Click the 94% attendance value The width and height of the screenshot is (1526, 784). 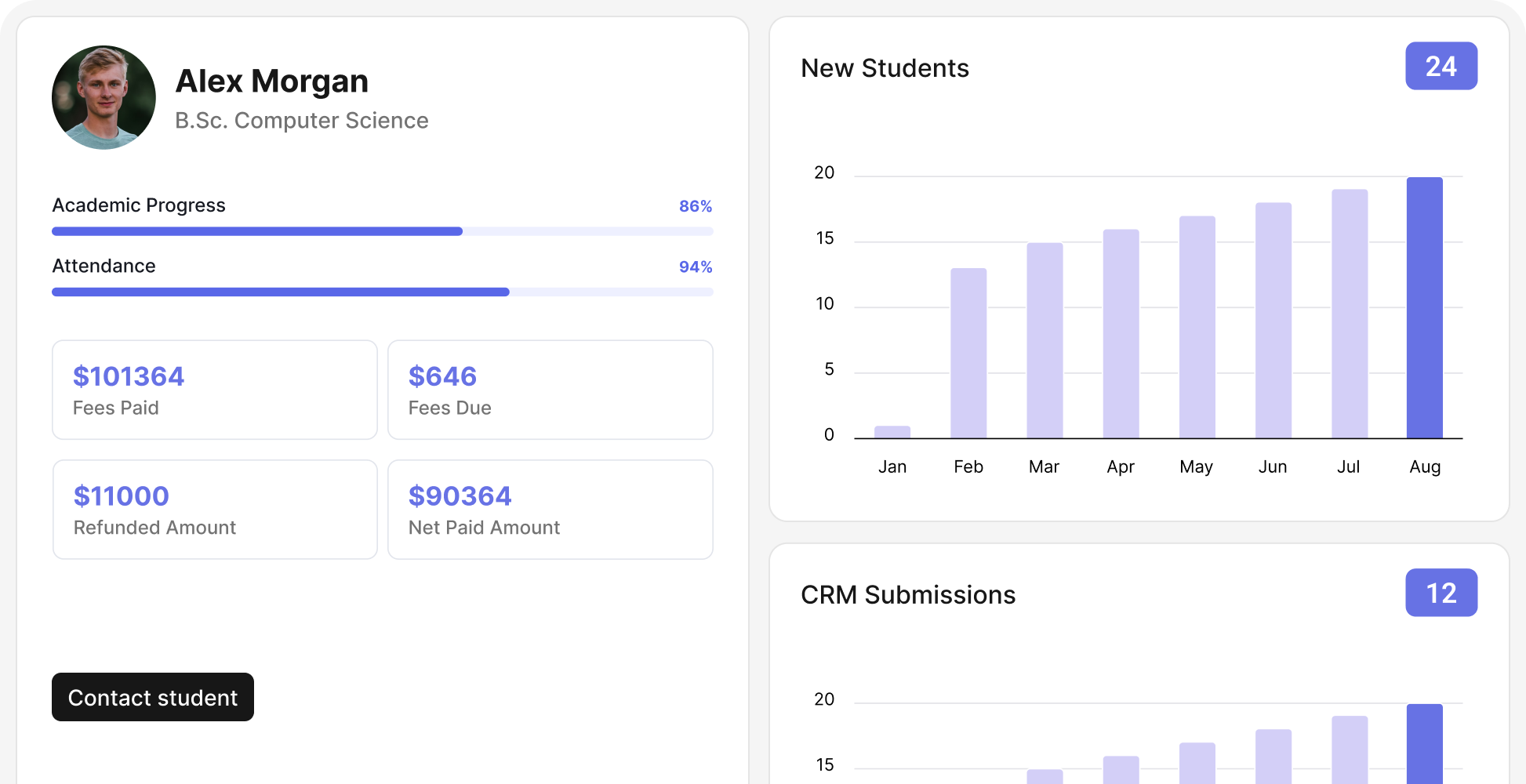[x=696, y=267]
